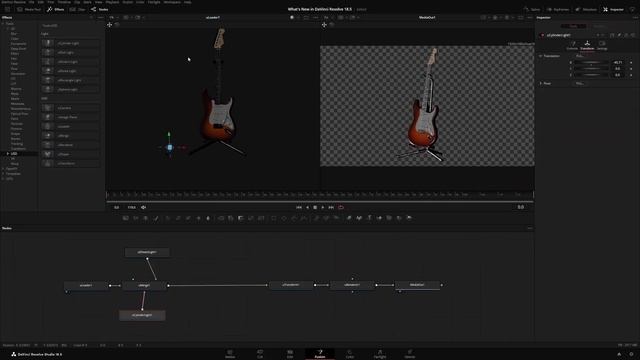The height and width of the screenshot is (360, 640).
Task: Toggle keyframe for Z translation
Action: (631, 75)
